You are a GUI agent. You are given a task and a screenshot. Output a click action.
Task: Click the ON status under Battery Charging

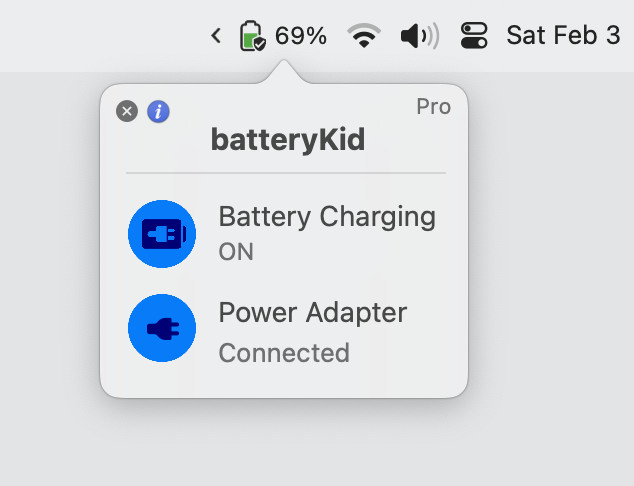click(x=236, y=251)
